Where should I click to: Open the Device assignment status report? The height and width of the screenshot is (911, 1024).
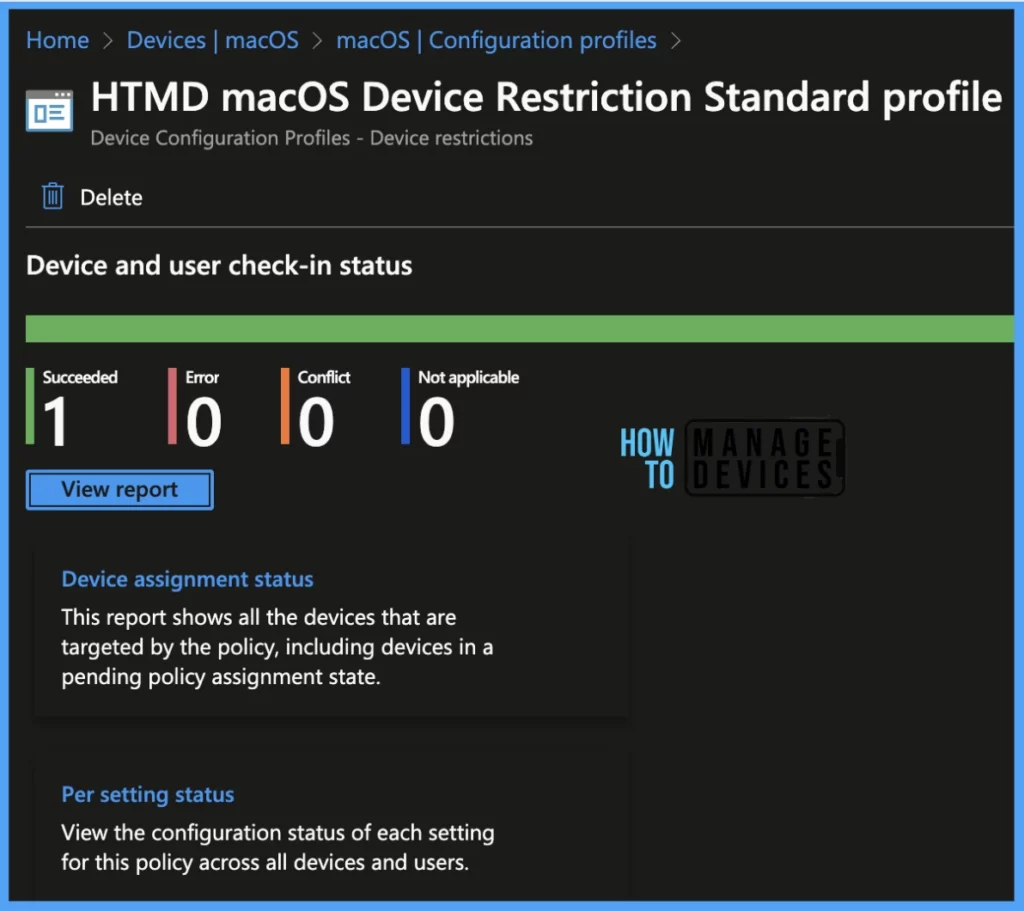point(187,579)
